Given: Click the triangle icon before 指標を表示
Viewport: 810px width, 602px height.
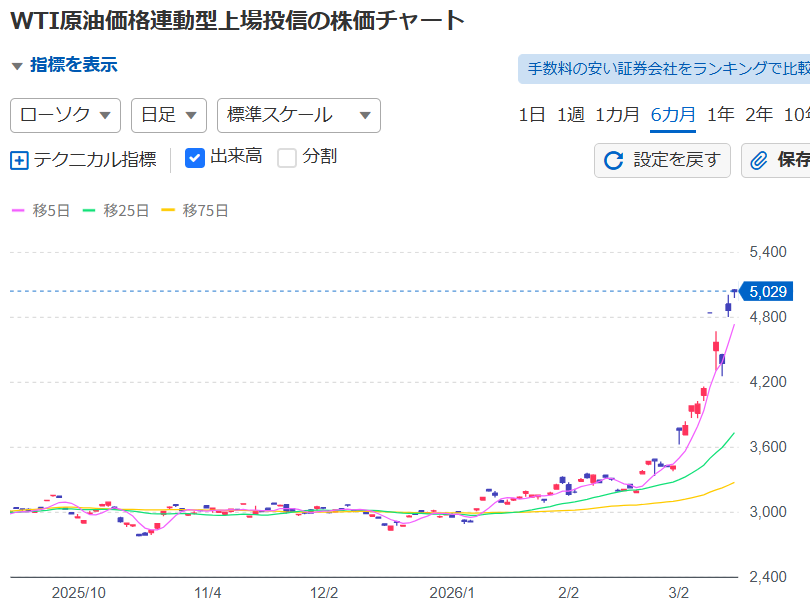Looking at the screenshot, I should 16,66.
